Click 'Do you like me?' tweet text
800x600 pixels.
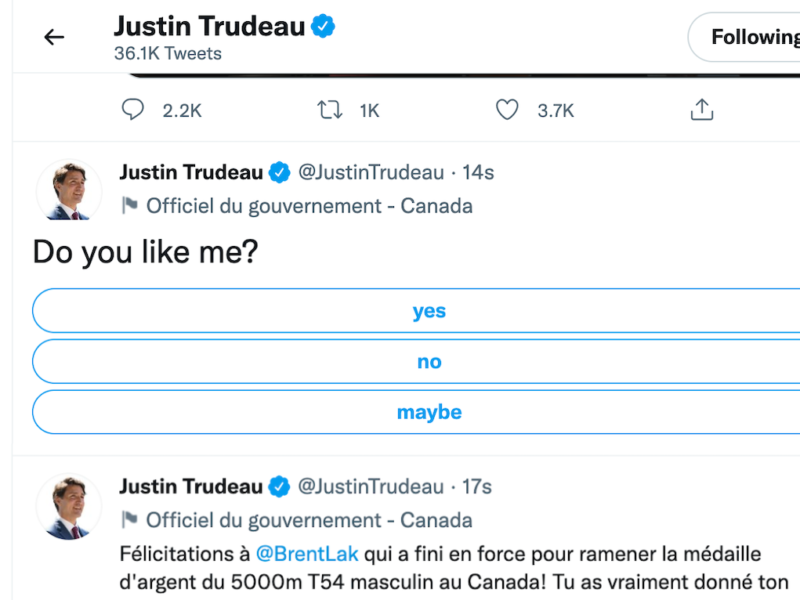tap(146, 252)
